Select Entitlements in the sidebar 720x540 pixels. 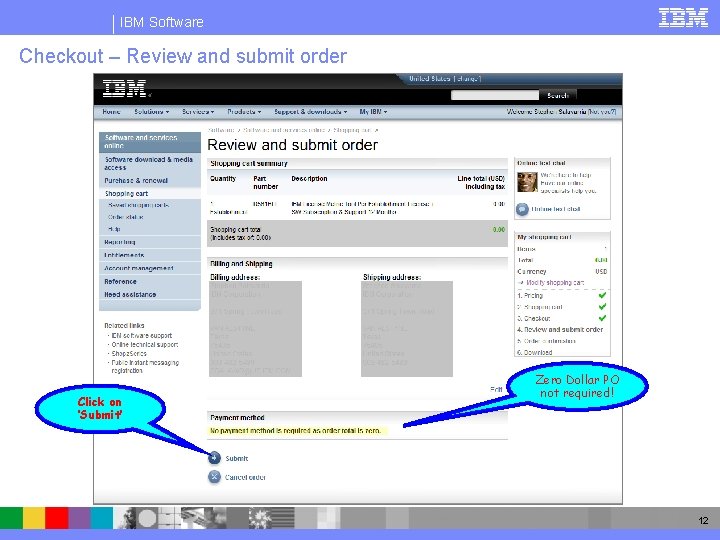[124, 255]
